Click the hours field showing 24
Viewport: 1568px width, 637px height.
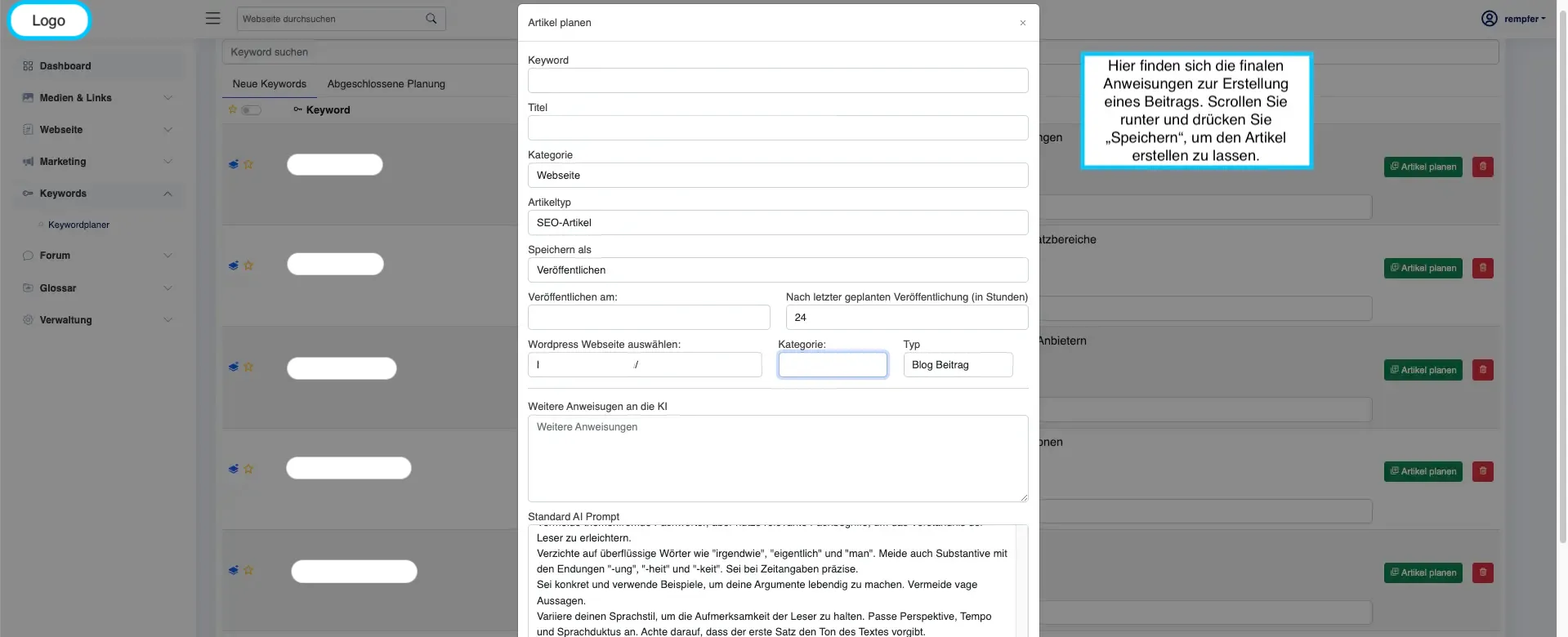[x=907, y=318]
